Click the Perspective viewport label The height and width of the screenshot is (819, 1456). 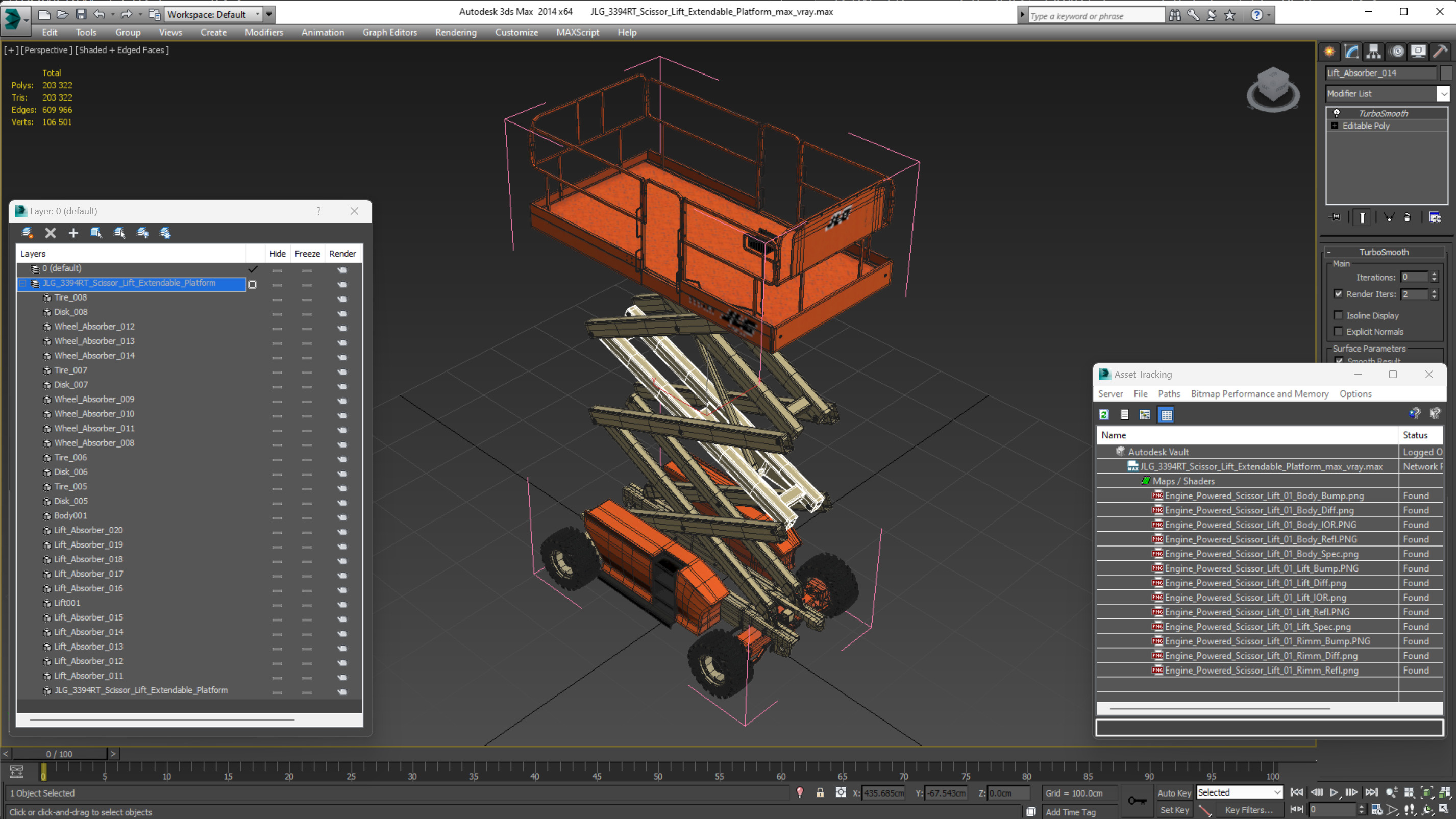46,49
